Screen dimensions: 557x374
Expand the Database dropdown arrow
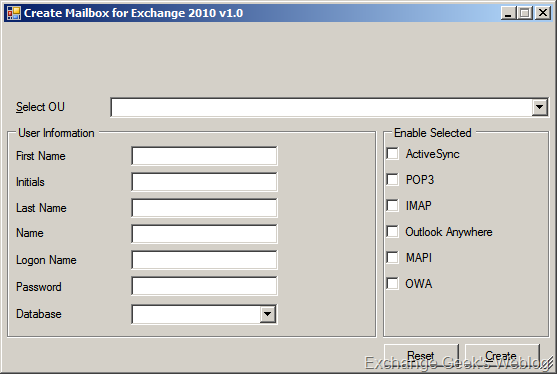tap(267, 314)
